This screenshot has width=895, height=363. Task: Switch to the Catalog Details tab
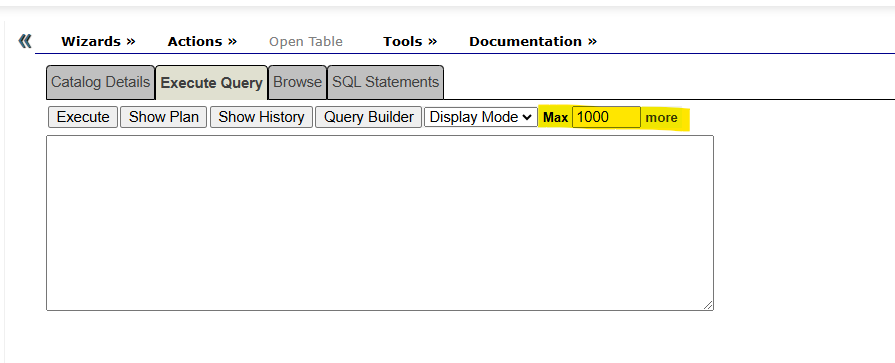pyautogui.click(x=100, y=82)
